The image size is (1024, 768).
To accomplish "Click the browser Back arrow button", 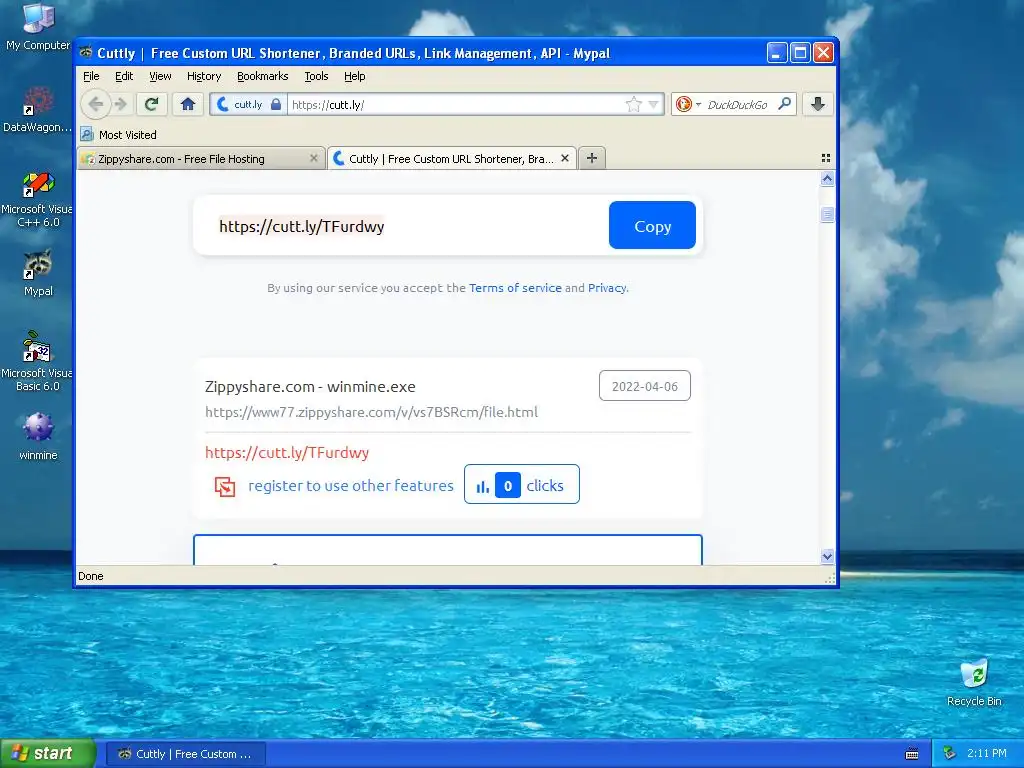I will [x=96, y=104].
